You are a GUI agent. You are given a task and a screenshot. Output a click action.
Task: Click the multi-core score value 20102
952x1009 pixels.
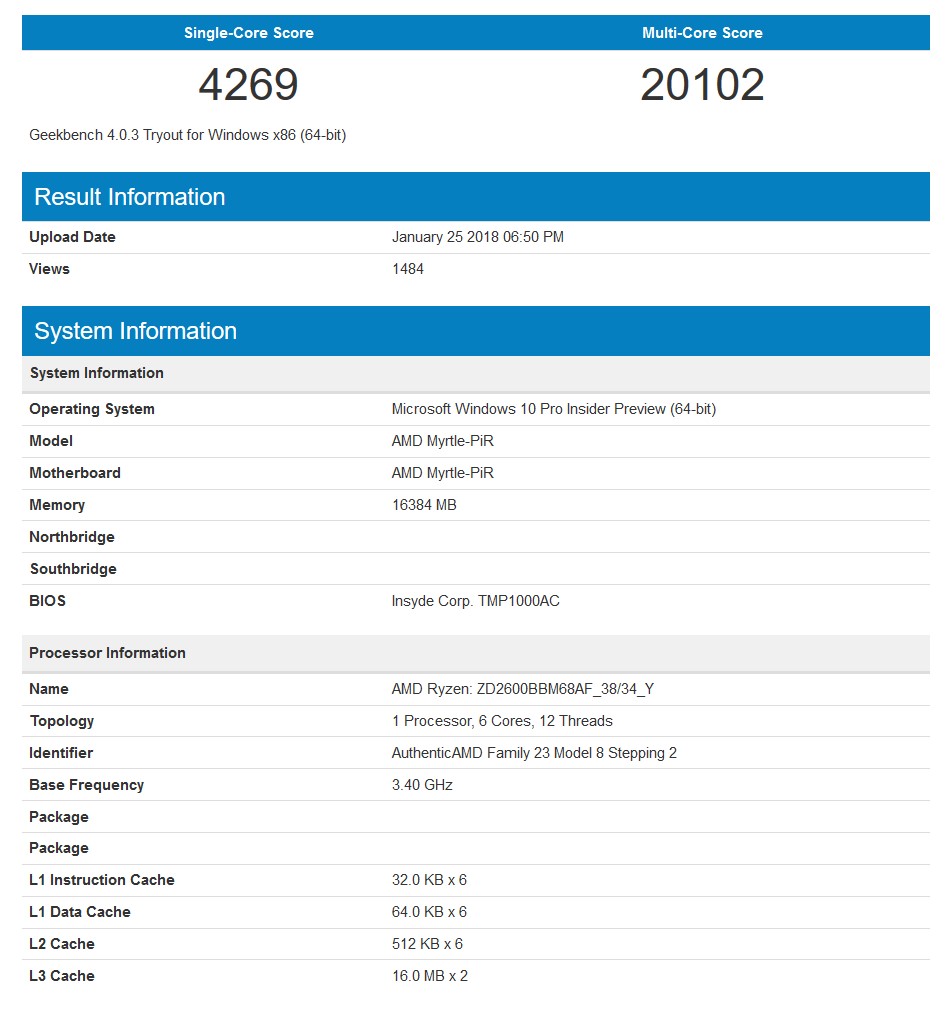(702, 84)
